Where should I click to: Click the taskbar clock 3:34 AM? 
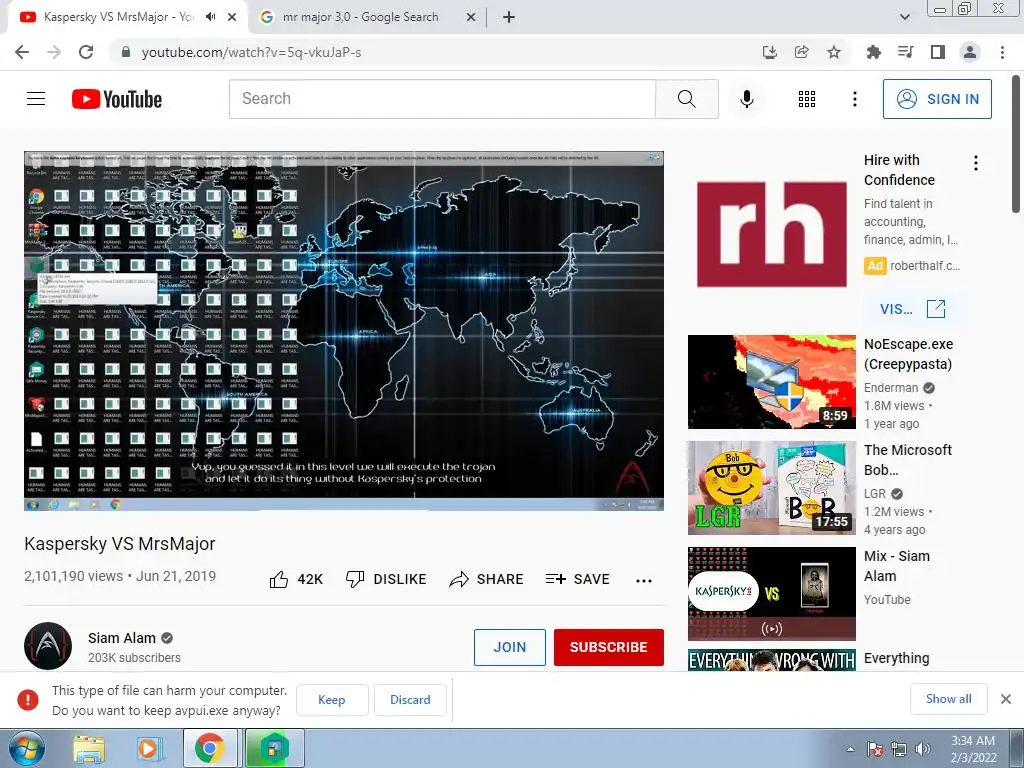coord(973,749)
